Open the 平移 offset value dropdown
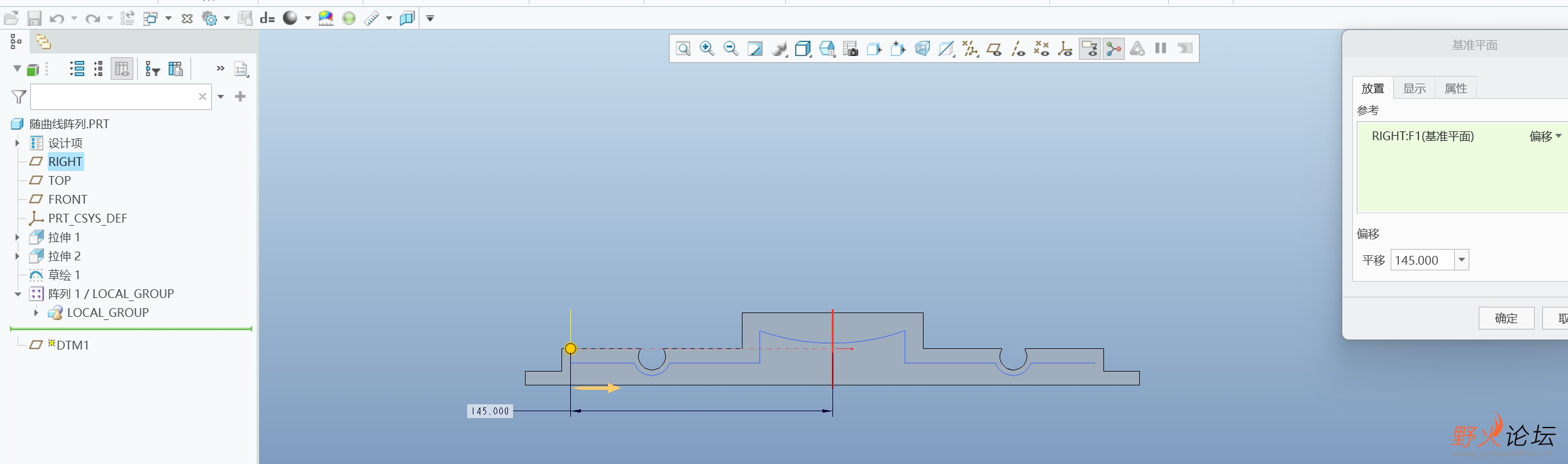 tap(1462, 260)
